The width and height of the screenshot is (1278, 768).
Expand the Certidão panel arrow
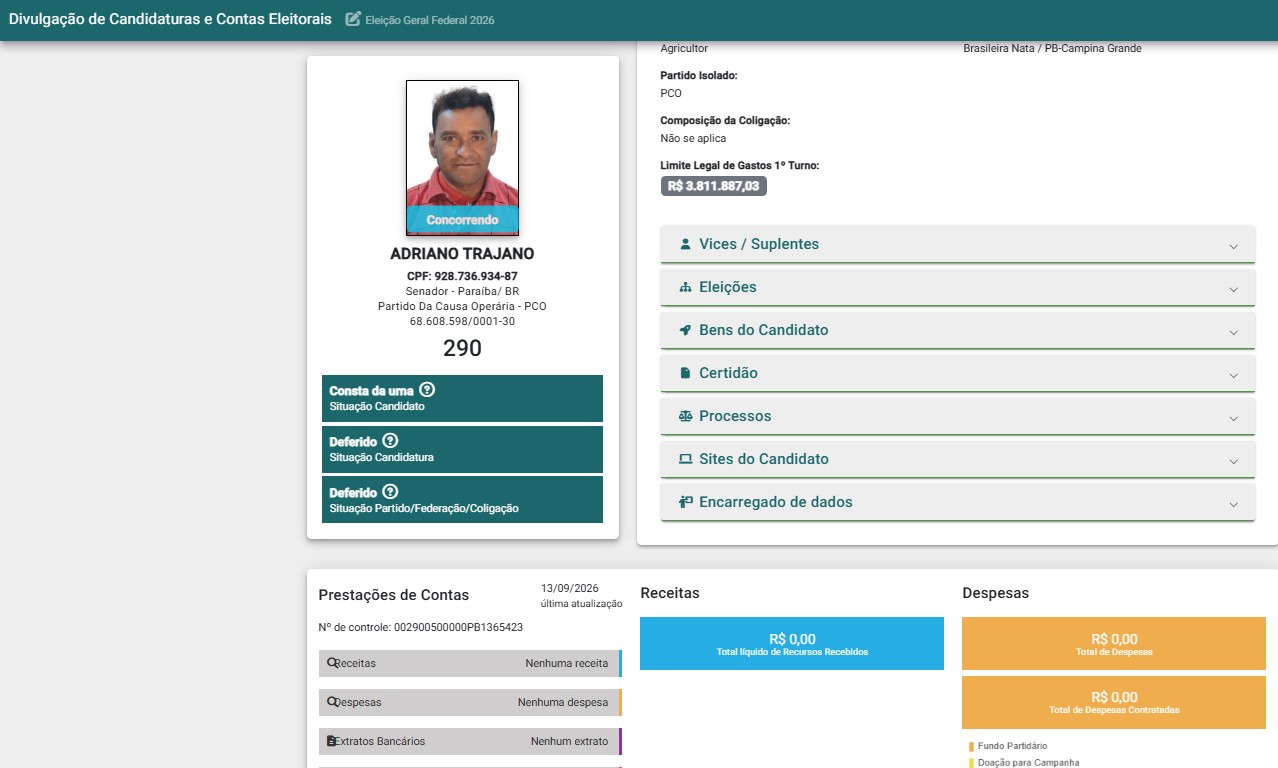click(x=1233, y=375)
